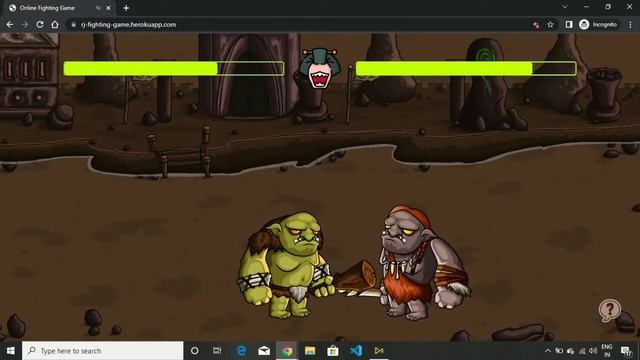Go back to previous page
Image resolution: width=640 pixels, height=360 pixels.
[10, 24]
